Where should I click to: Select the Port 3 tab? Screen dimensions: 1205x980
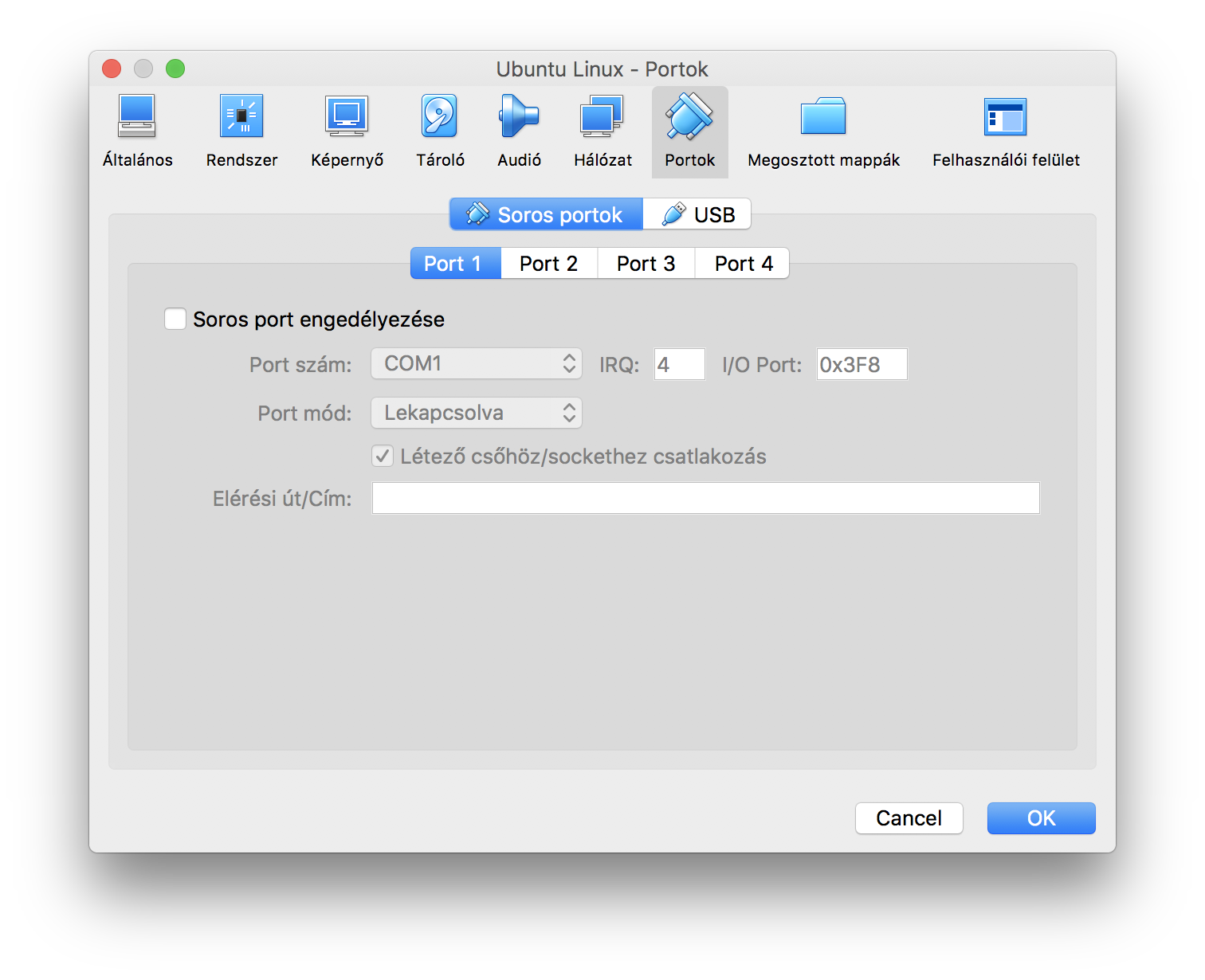coord(646,263)
